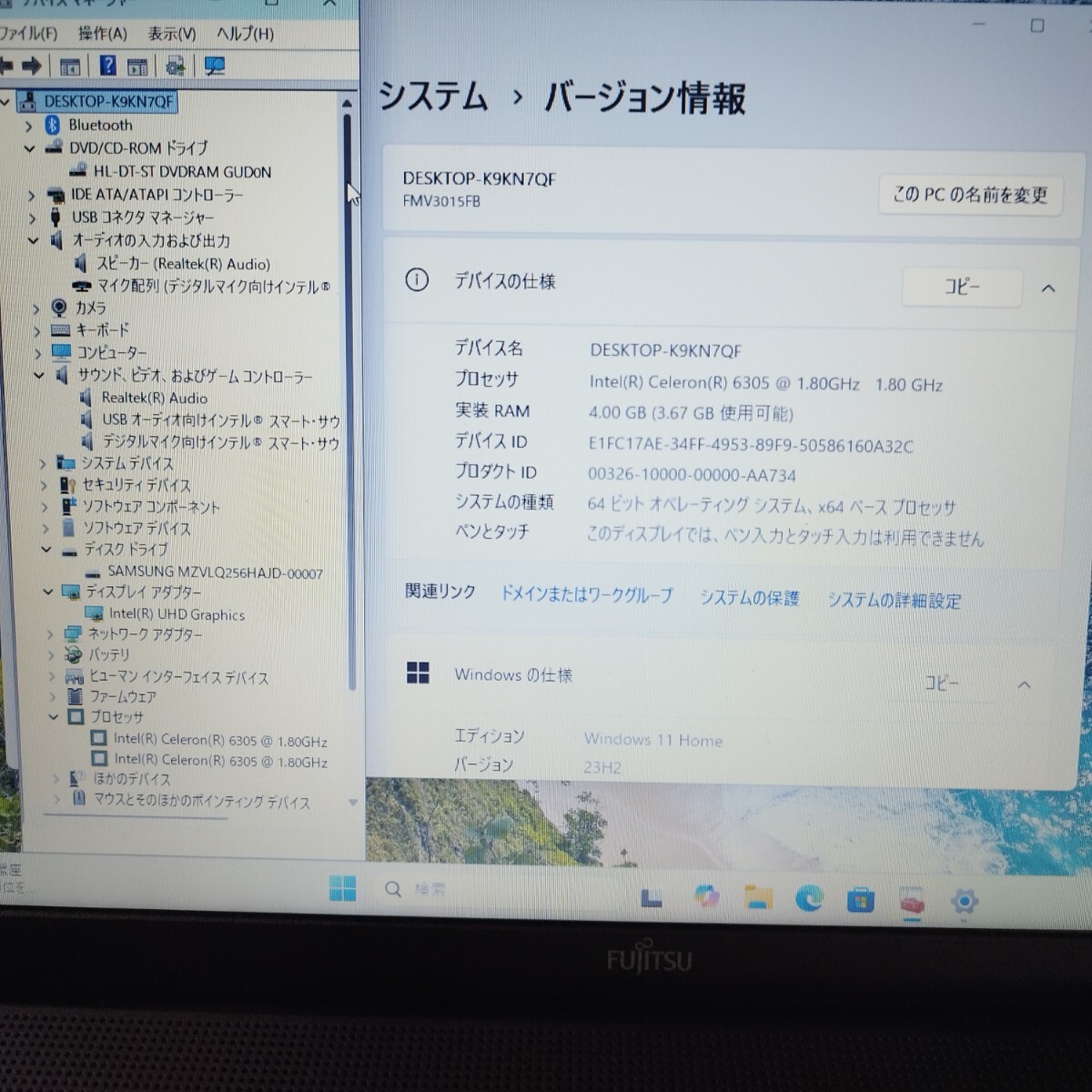Expand USB コネクタ マネージャー category
This screenshot has height=1092, width=1092.
click(32, 217)
